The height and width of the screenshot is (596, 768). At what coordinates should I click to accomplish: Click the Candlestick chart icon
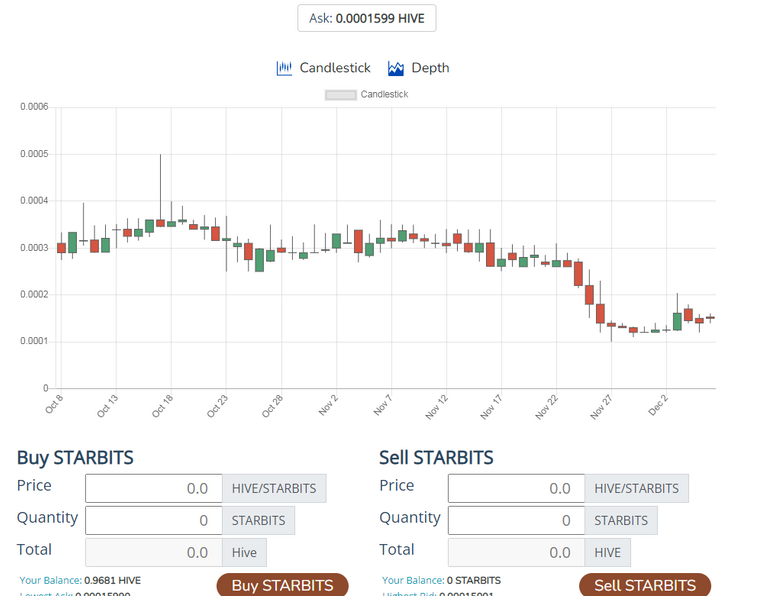point(284,68)
